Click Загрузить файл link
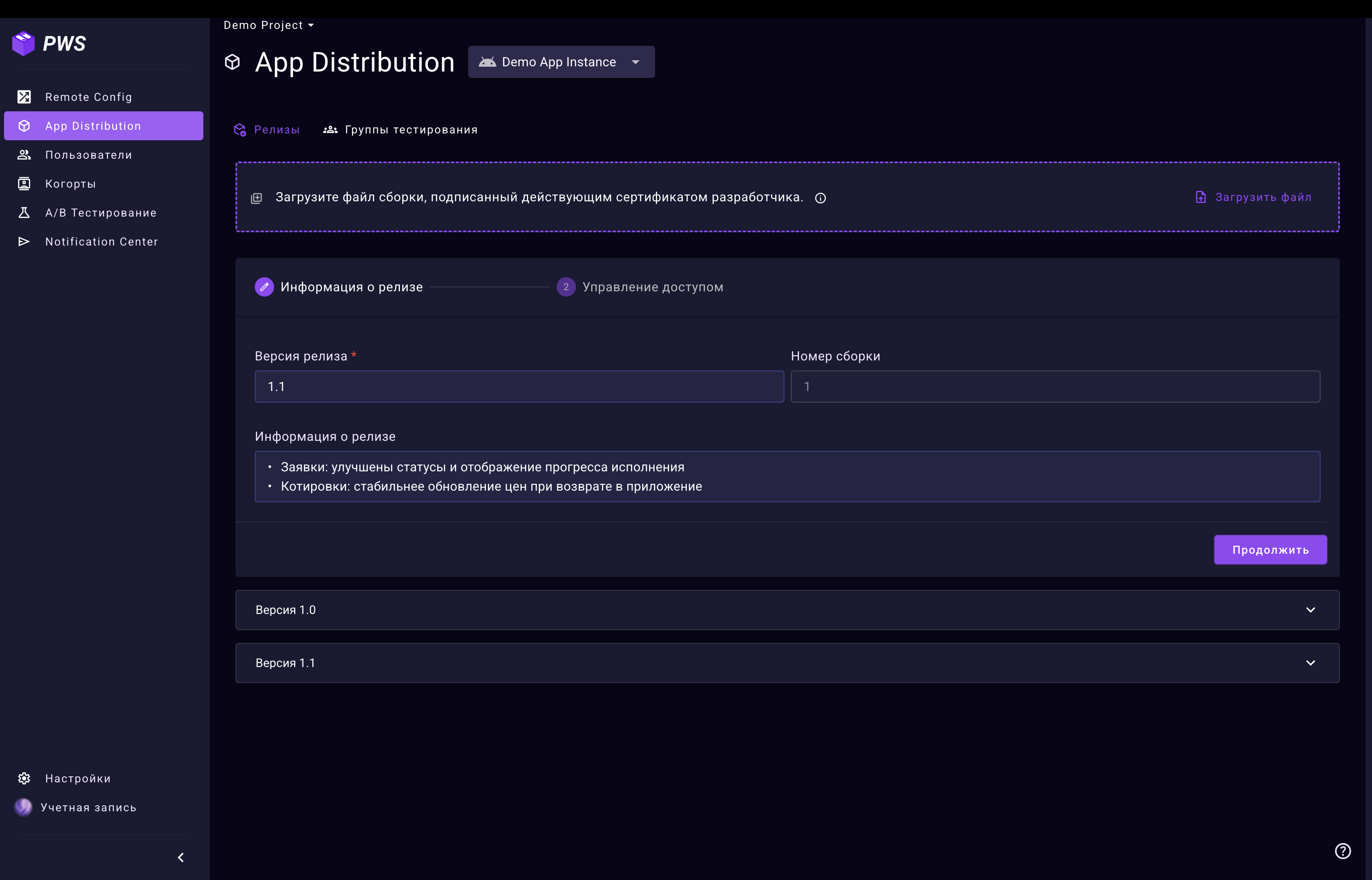The width and height of the screenshot is (1372, 880). click(x=1254, y=197)
